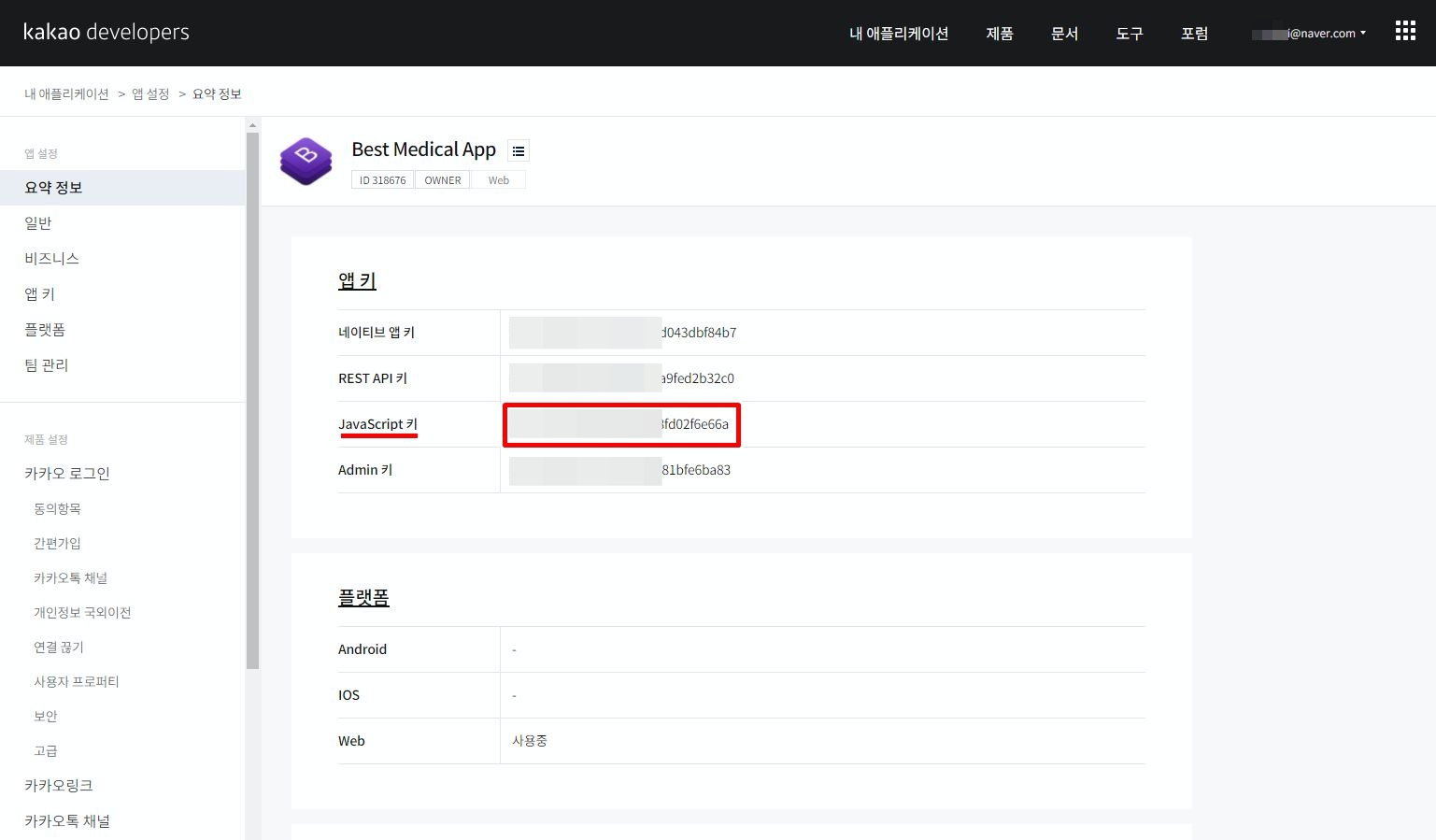Click the sidebar scrollbar thumb
The image size is (1436, 840).
[x=252, y=401]
